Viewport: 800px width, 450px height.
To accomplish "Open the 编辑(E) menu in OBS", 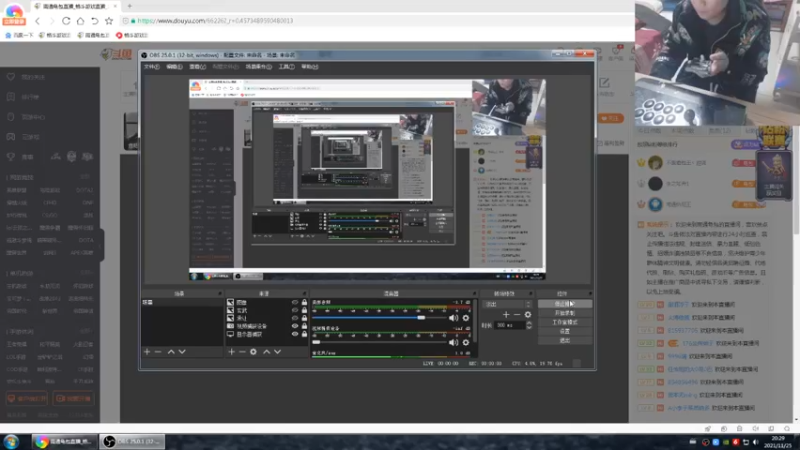I will point(174,67).
